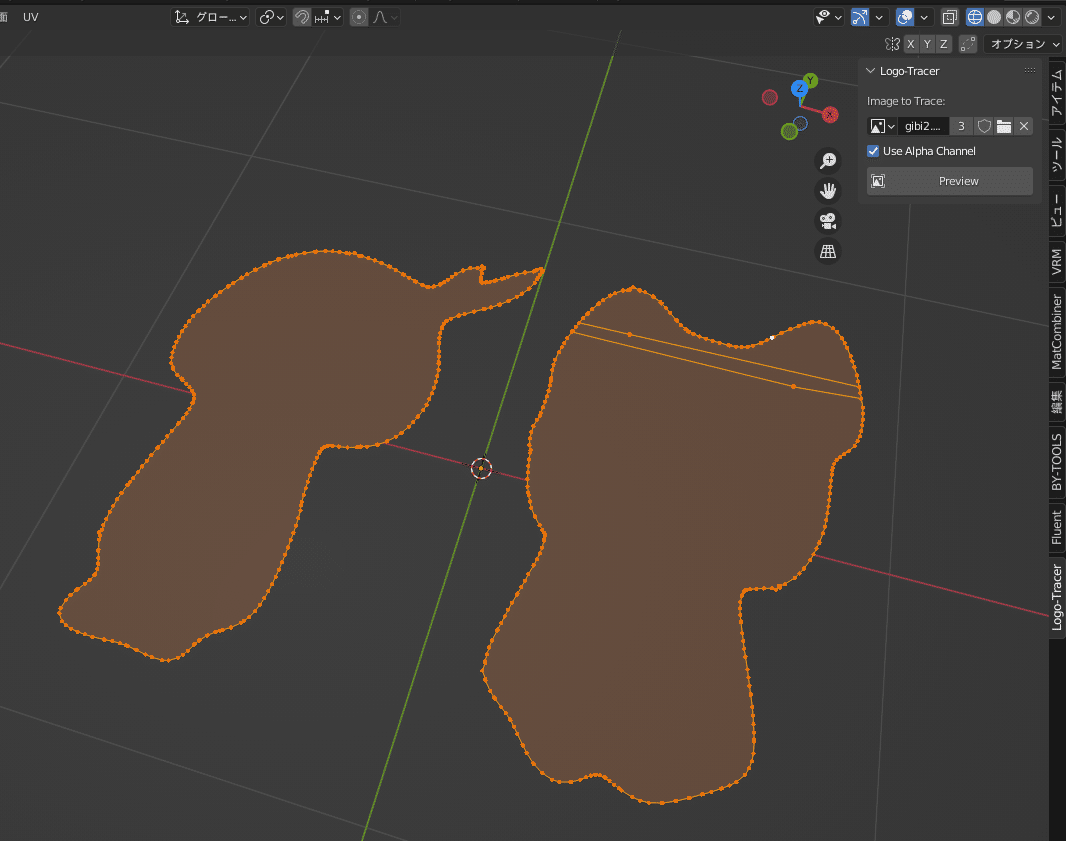Open the snapping options dropdown
The width and height of the screenshot is (1066, 841).
328,17
